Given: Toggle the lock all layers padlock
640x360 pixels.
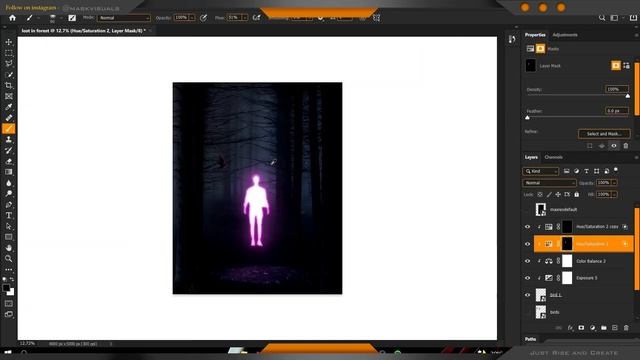Looking at the screenshot, I should tap(576, 195).
